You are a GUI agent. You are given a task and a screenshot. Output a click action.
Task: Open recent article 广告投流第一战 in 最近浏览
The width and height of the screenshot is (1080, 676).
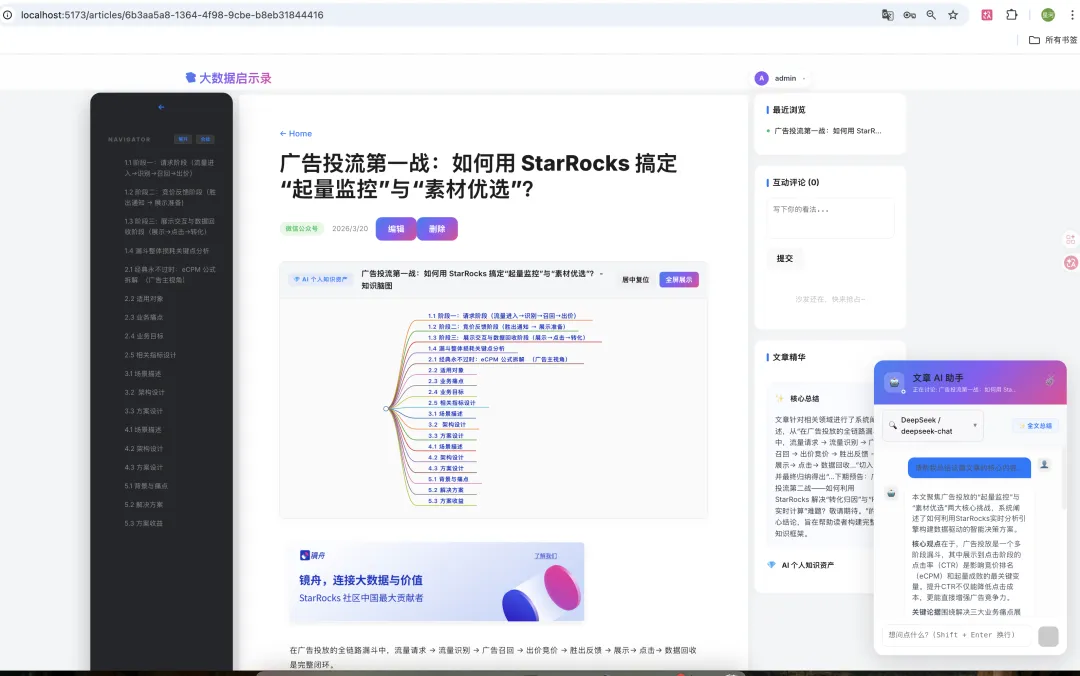coord(827,131)
